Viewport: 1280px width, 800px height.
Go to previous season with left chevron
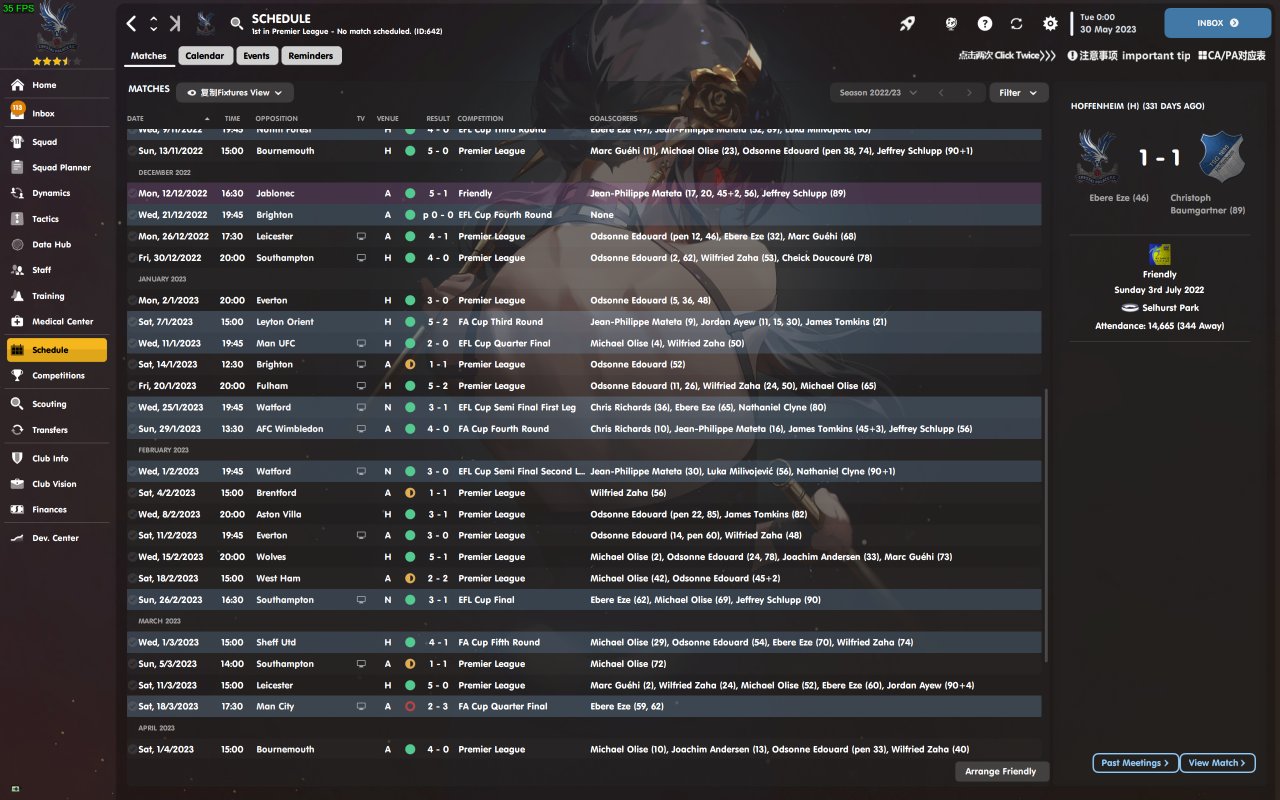click(x=941, y=93)
